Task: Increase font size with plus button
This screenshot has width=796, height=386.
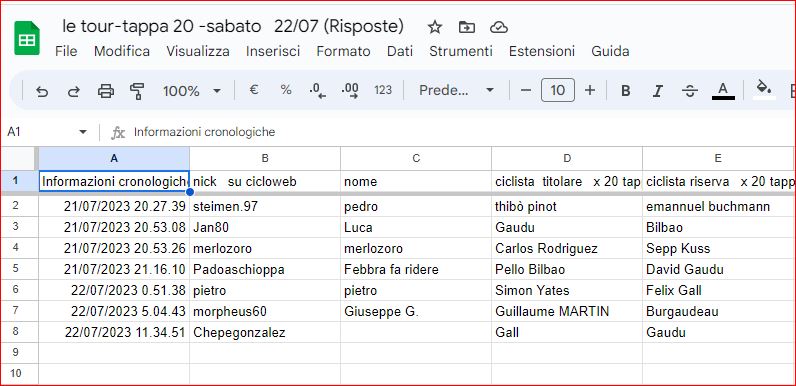Action: (x=589, y=91)
